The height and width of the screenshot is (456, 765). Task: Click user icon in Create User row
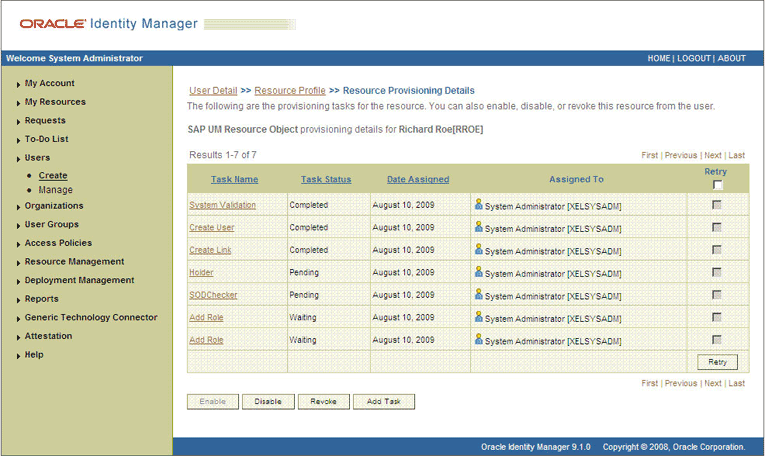(479, 227)
